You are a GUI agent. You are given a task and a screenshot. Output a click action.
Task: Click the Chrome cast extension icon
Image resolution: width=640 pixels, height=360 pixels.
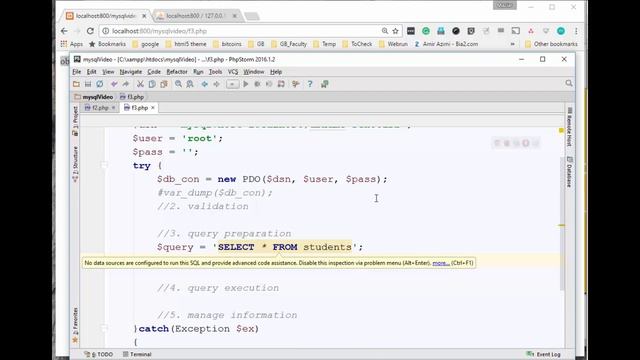coord(516,31)
